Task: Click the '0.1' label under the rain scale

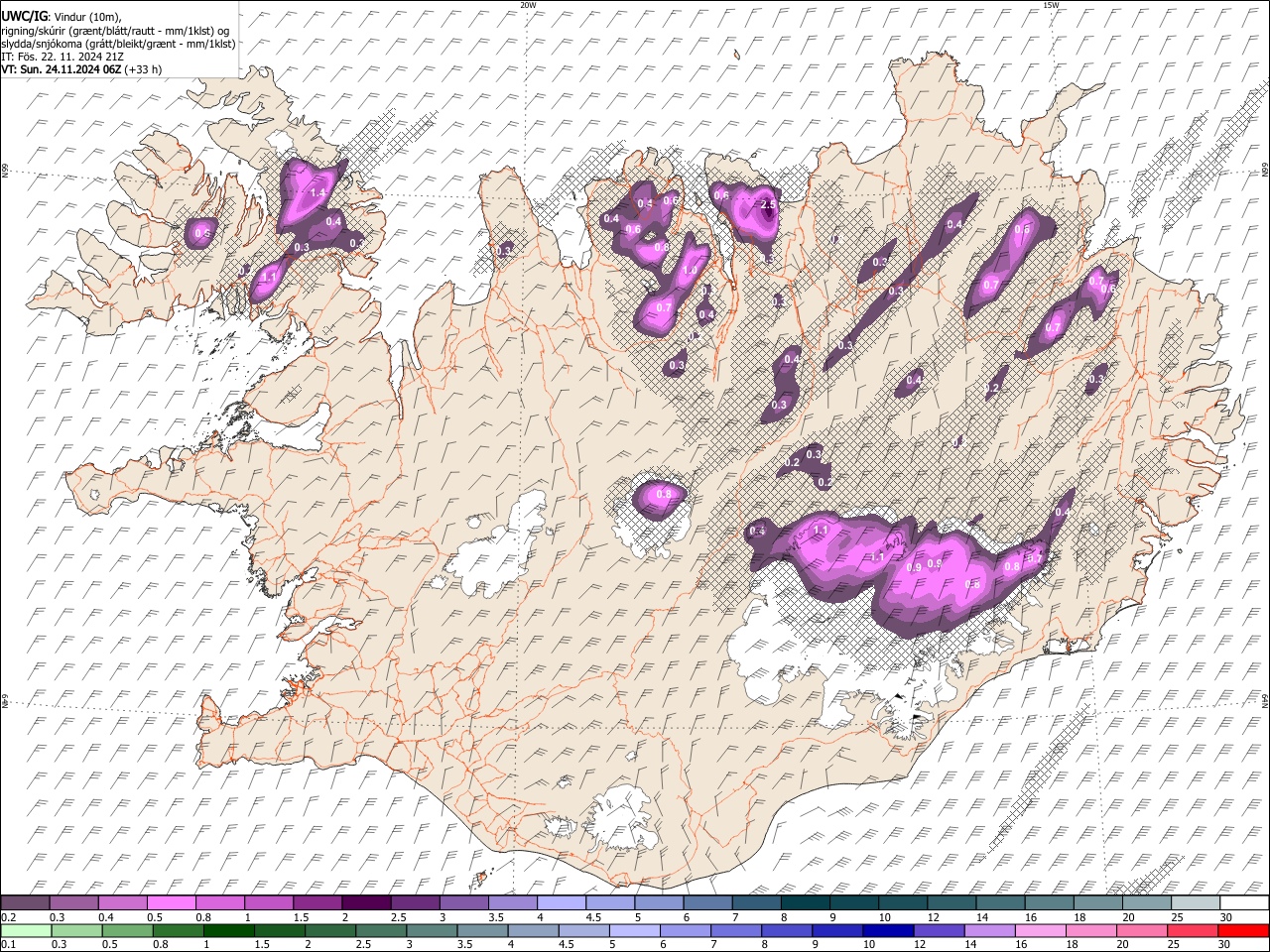Action: 7,944
